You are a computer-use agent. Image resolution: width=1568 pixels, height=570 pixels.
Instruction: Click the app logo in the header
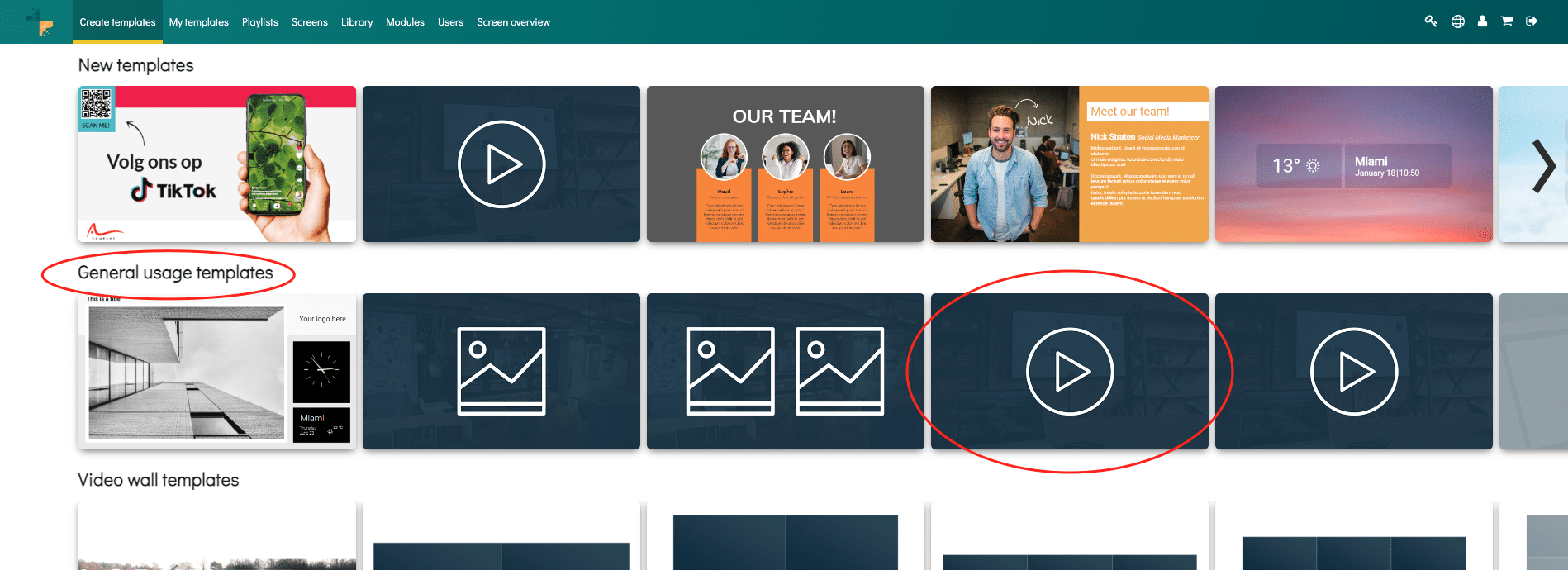pyautogui.click(x=40, y=22)
